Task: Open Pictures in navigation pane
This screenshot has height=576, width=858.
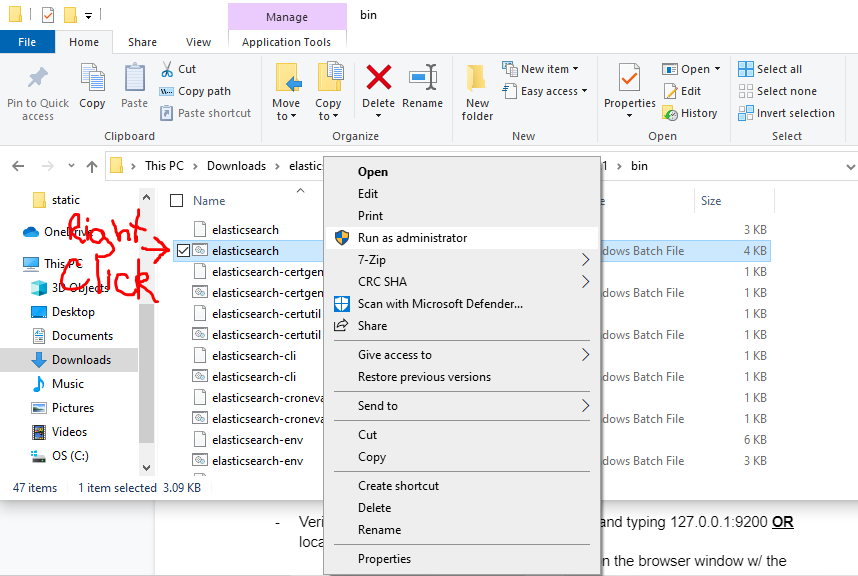Action: pyautogui.click(x=73, y=408)
